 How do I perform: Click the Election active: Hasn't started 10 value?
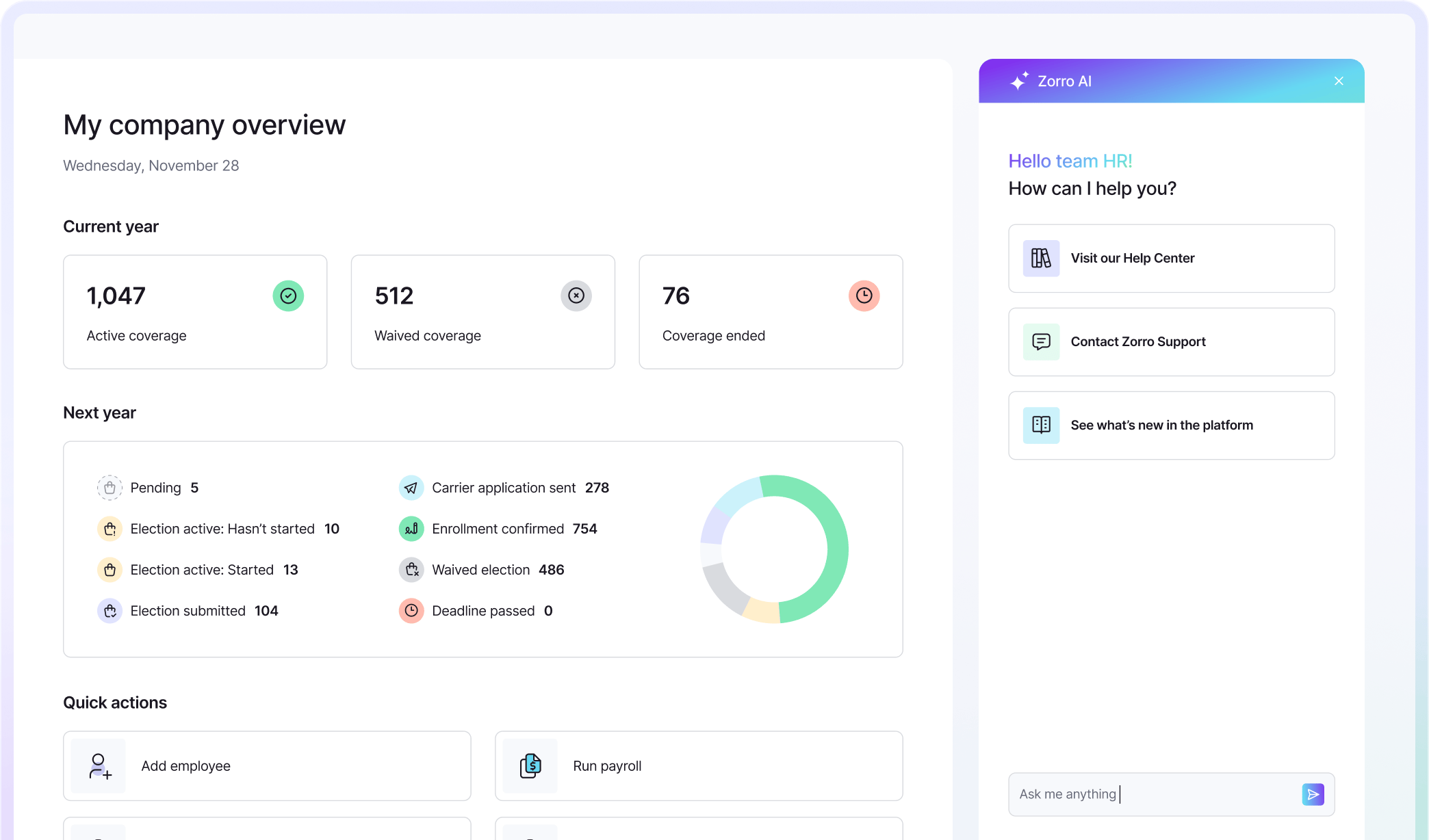point(332,529)
